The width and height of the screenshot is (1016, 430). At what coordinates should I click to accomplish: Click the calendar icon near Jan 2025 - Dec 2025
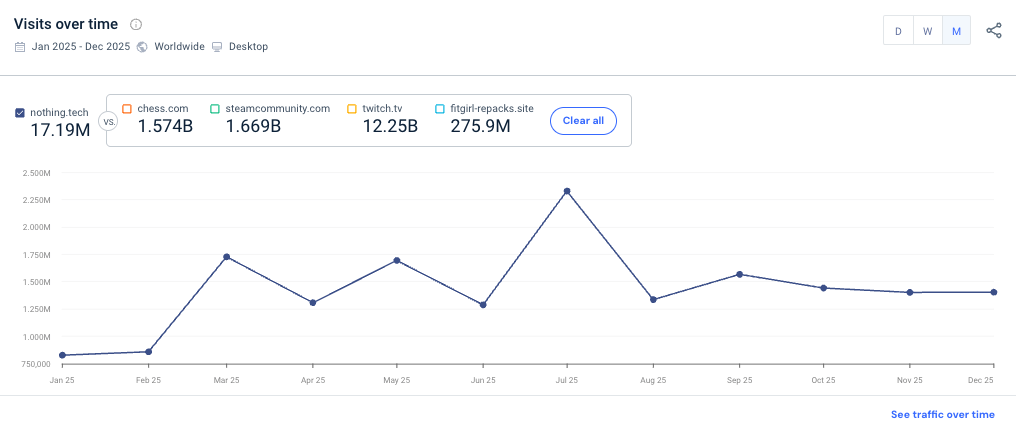click(20, 47)
